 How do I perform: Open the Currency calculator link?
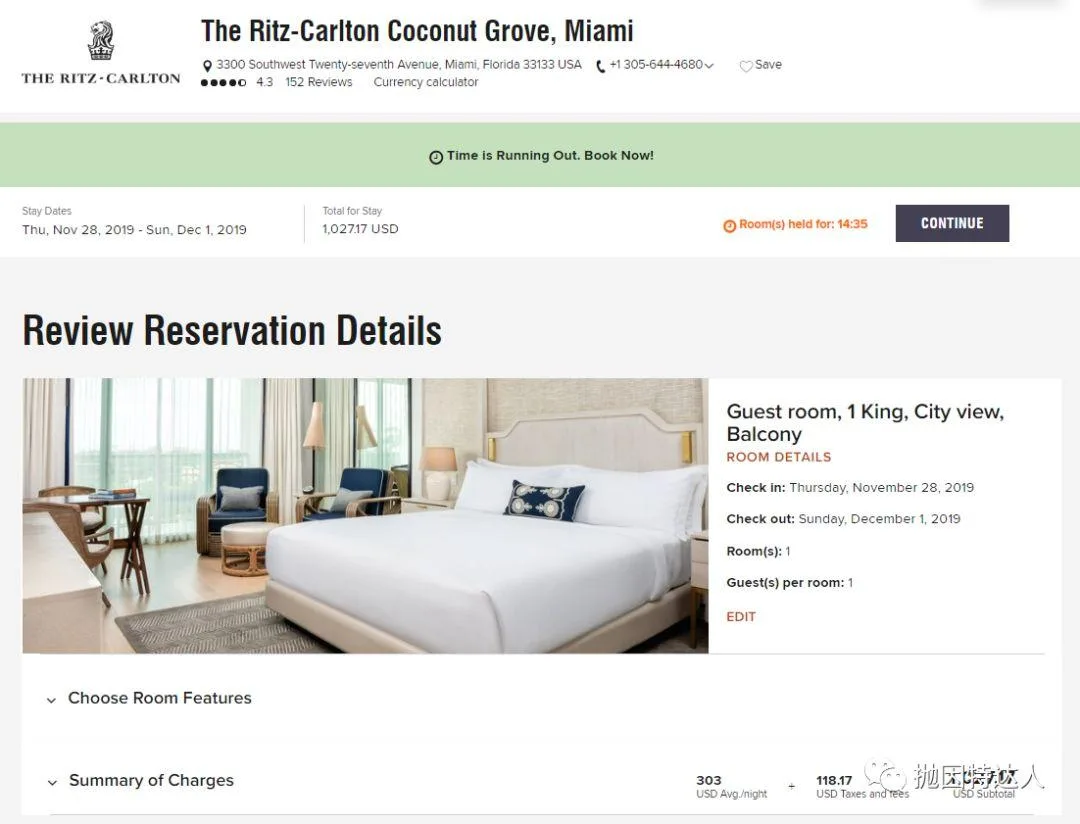[426, 82]
